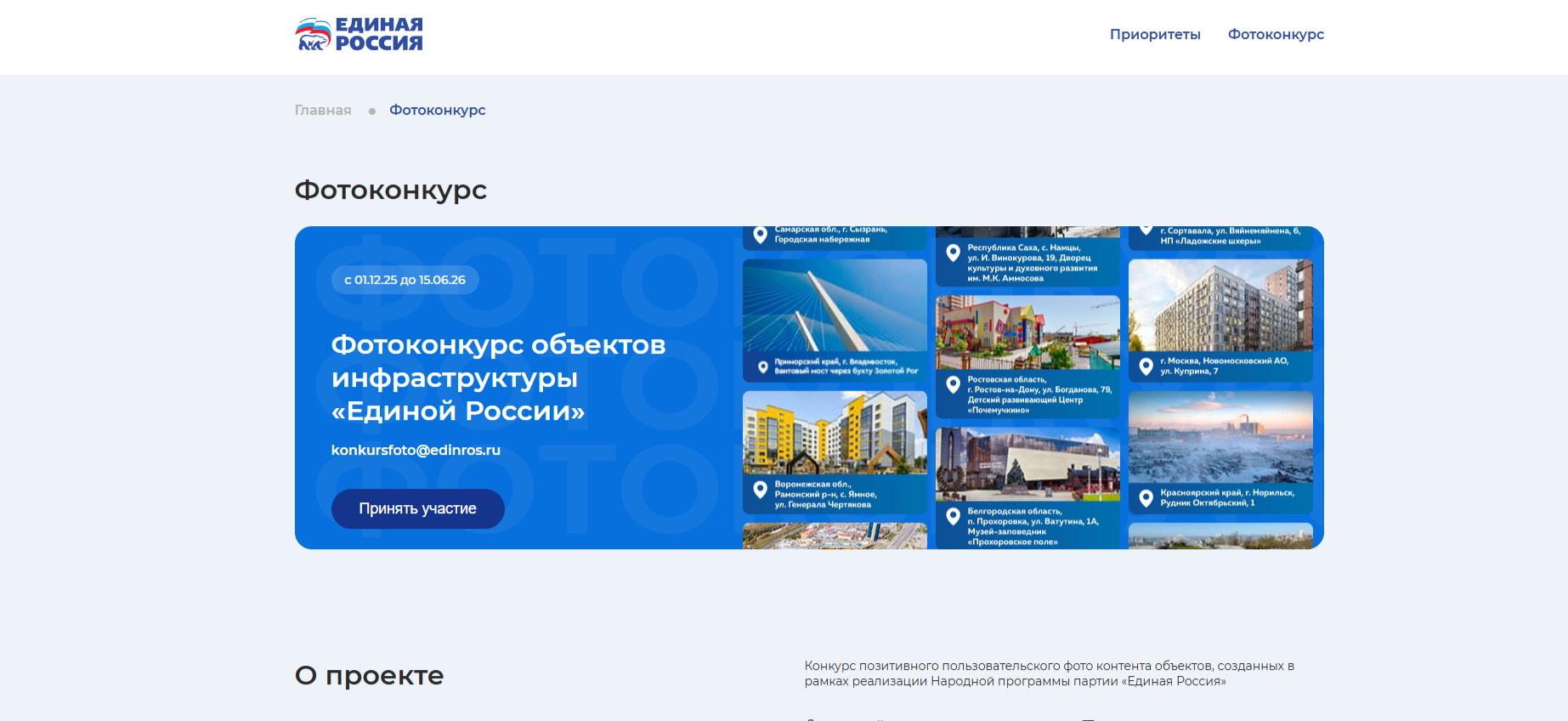Open the Vladivostok cable bridge photo
This screenshot has height=721, width=1568.
(835, 306)
